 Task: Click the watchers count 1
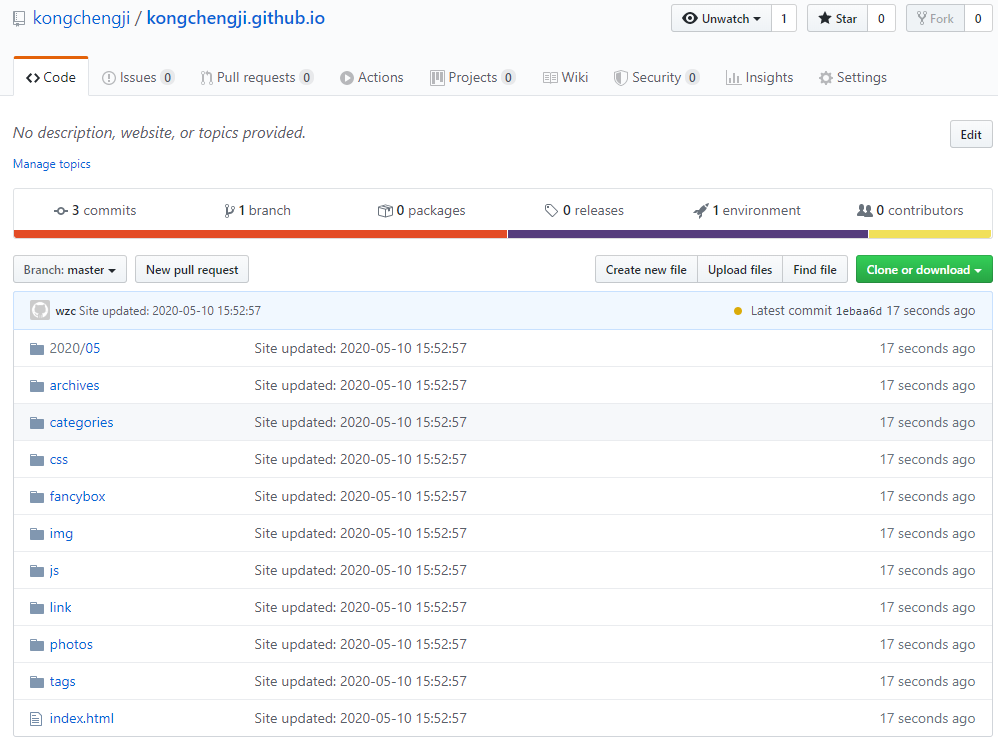[784, 18]
